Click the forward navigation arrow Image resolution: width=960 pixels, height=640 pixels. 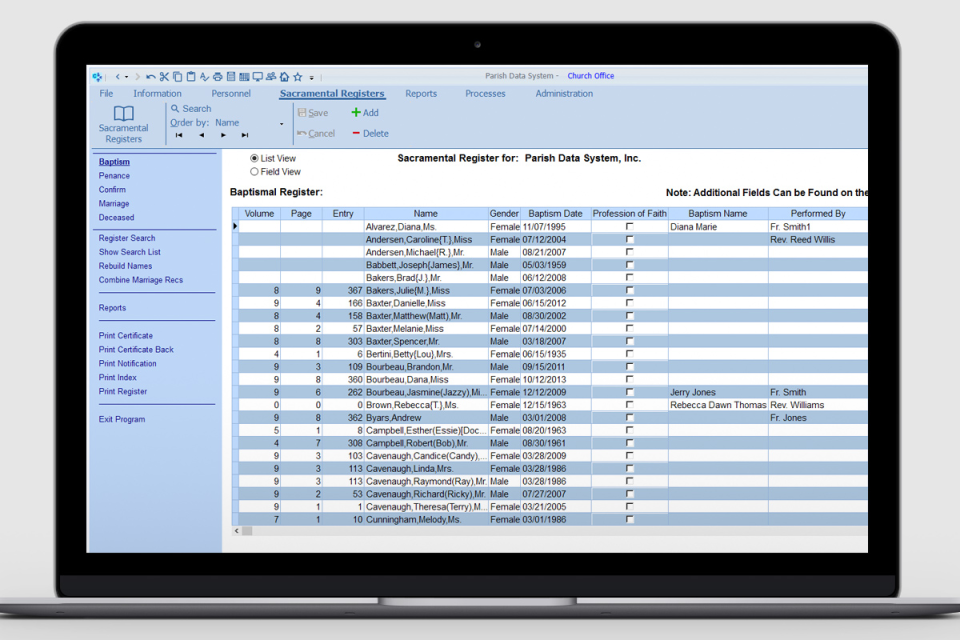tap(137, 77)
